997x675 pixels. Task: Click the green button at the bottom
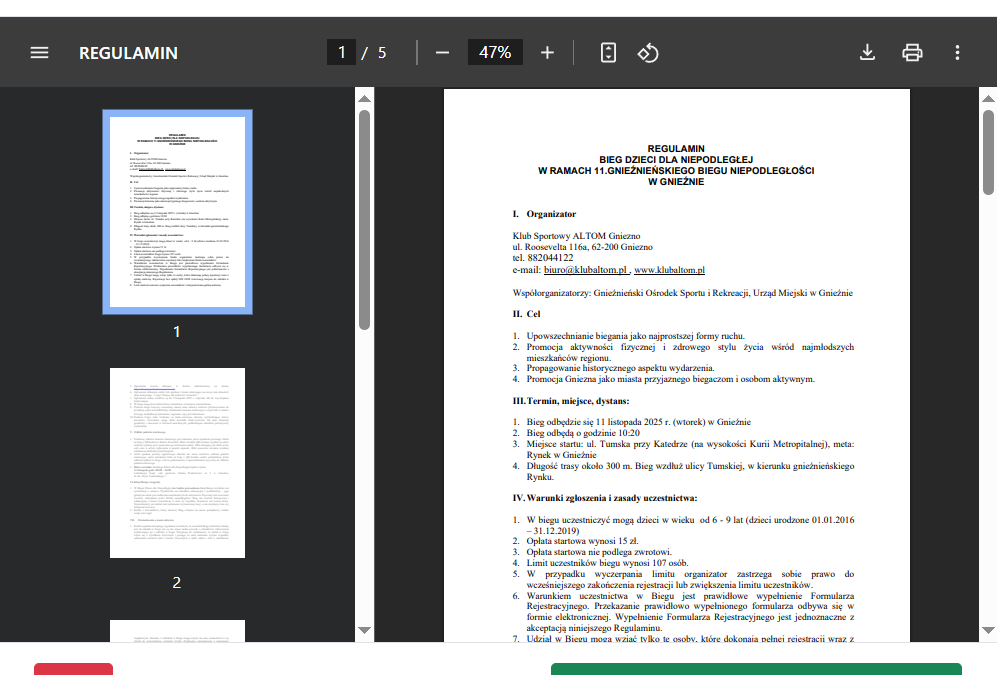(x=755, y=668)
